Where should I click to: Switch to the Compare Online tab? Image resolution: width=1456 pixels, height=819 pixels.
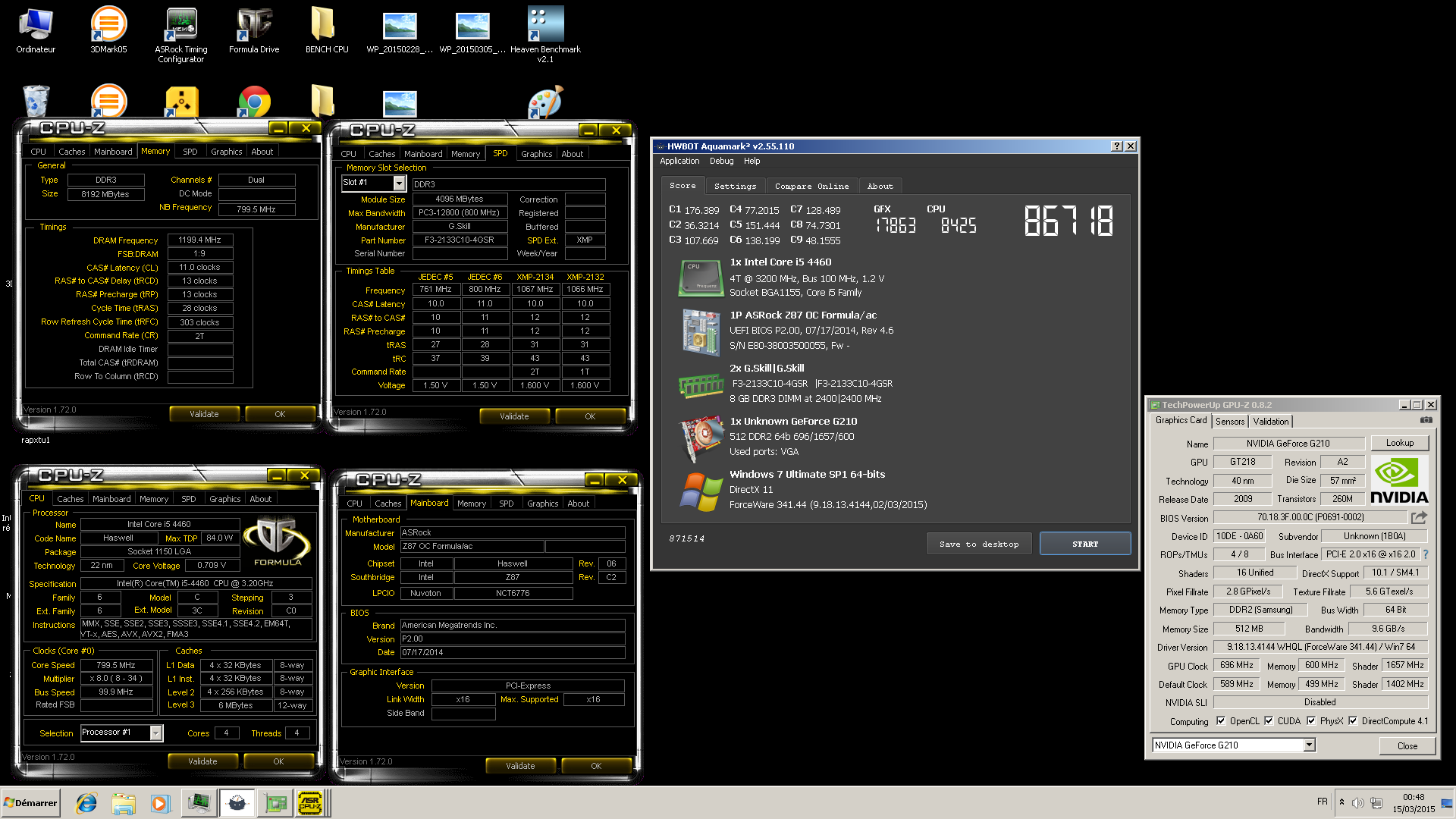coord(811,186)
